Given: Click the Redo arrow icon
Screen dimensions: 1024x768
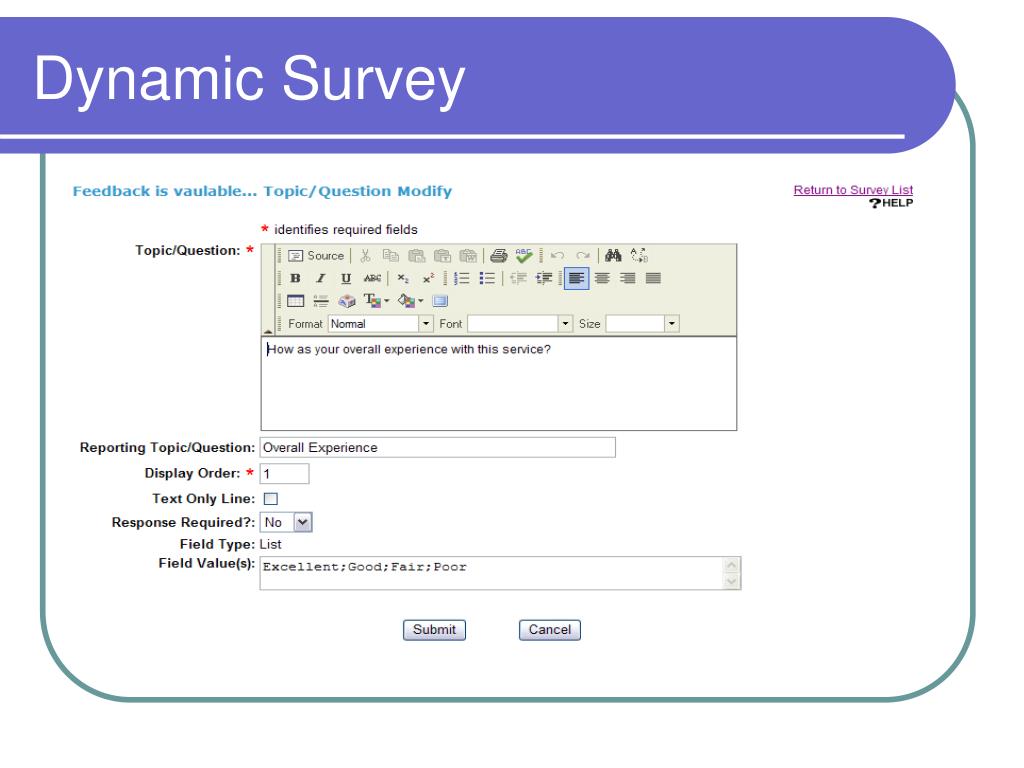Looking at the screenshot, I should 583,255.
